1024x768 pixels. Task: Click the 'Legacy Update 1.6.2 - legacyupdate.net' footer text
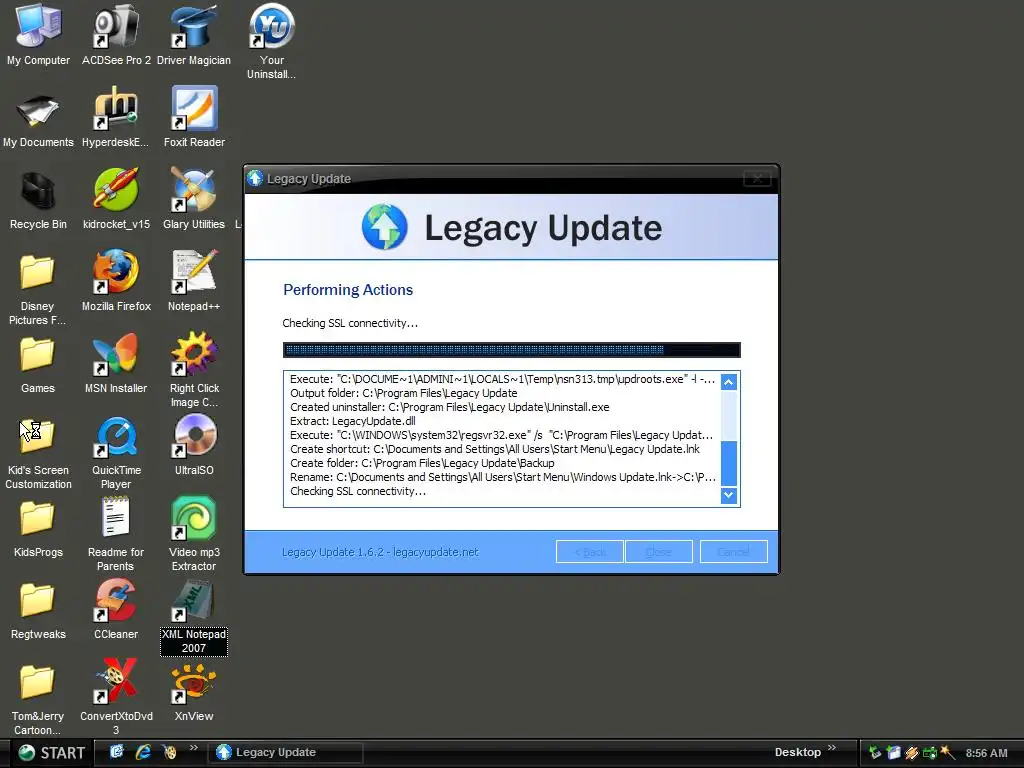click(380, 552)
